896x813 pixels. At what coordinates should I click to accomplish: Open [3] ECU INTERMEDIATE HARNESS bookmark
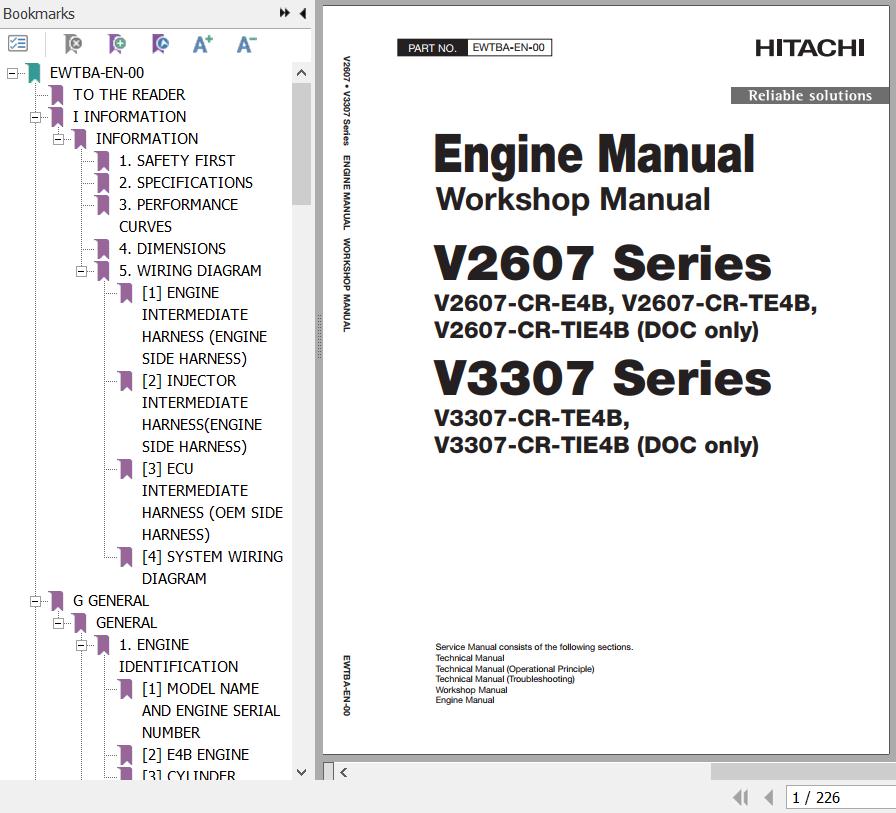(213, 502)
